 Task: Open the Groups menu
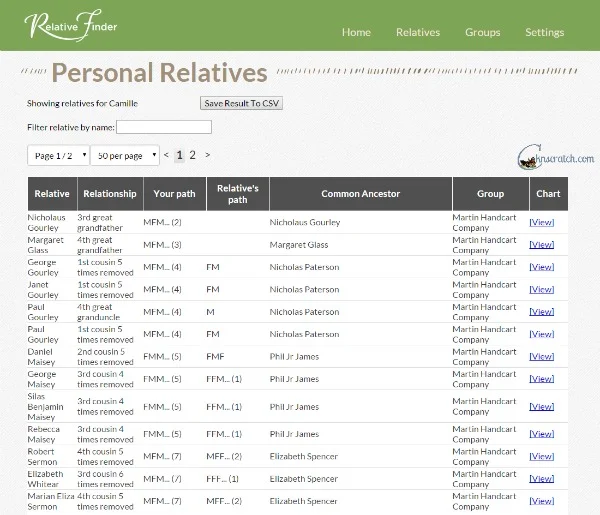[x=483, y=32]
